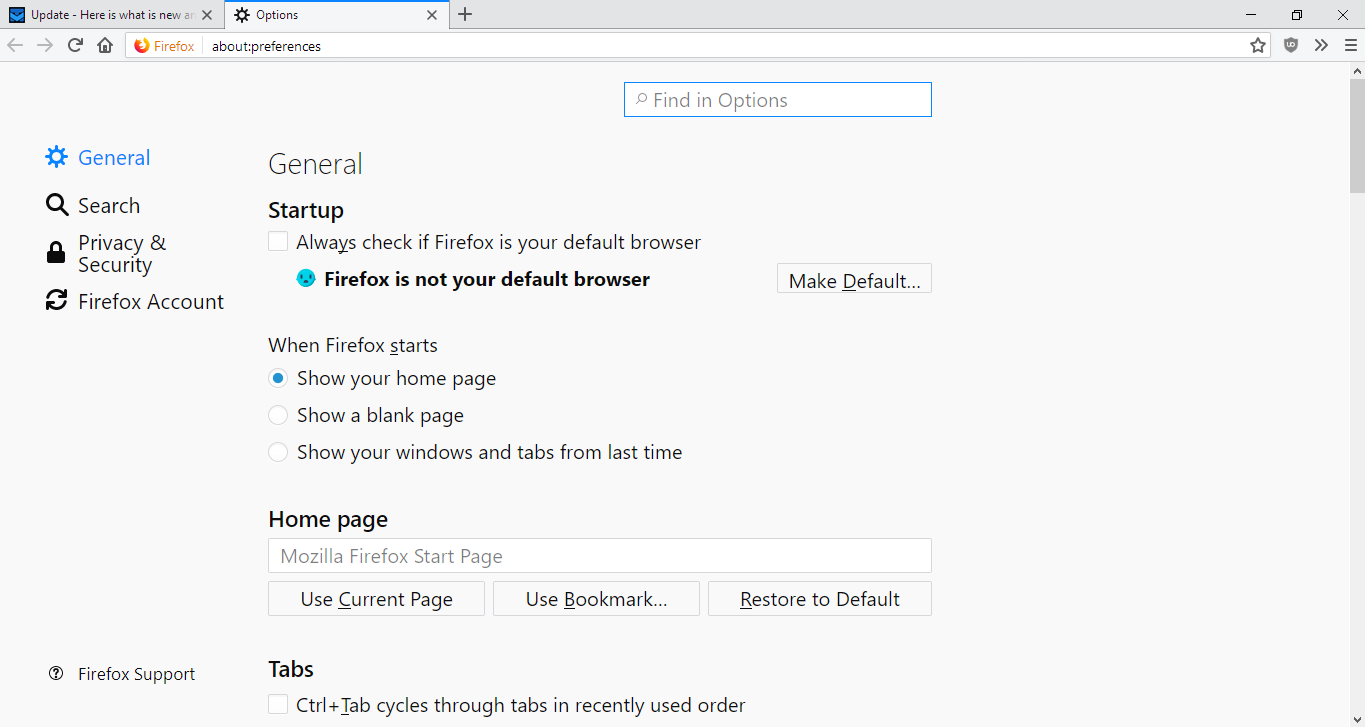The height and width of the screenshot is (727, 1365).
Task: Enable always check default browser checkbox
Action: tap(278, 242)
